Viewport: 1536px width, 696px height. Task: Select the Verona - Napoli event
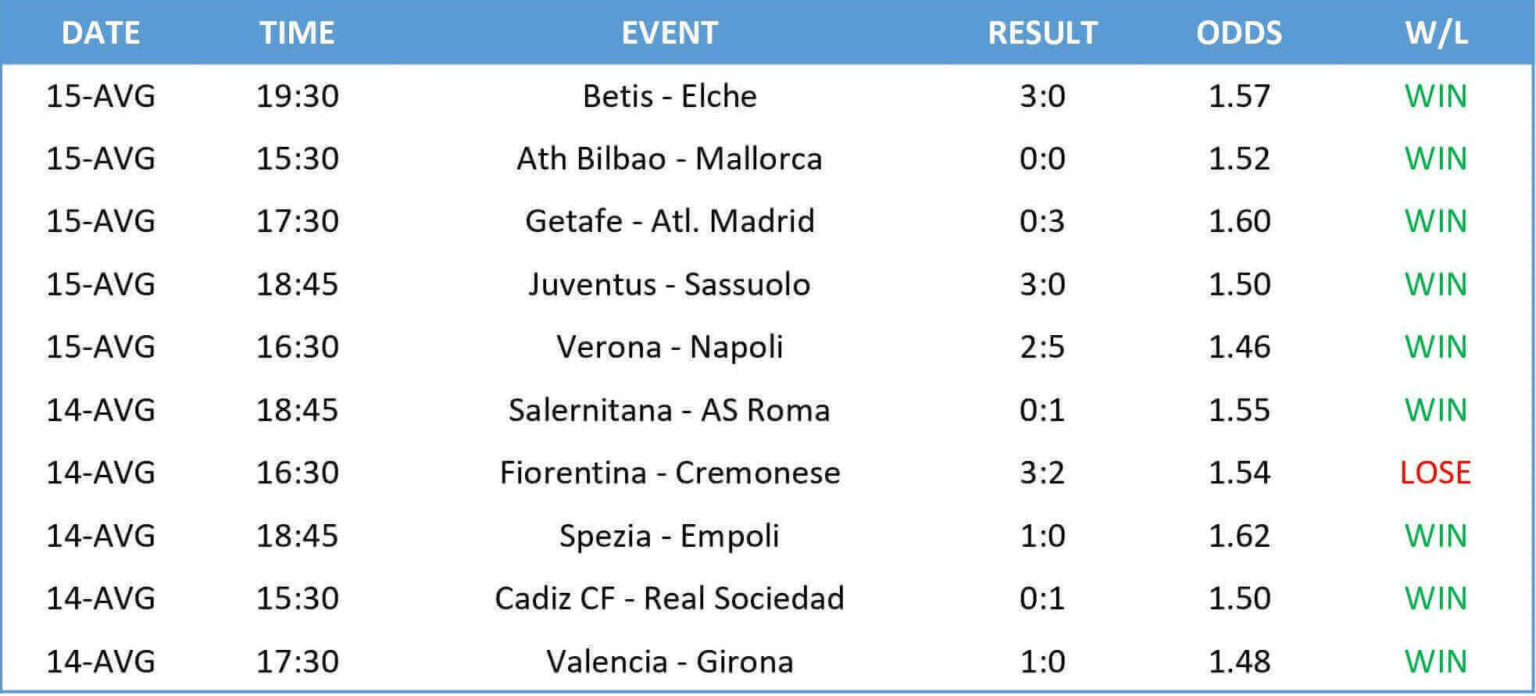click(x=669, y=347)
